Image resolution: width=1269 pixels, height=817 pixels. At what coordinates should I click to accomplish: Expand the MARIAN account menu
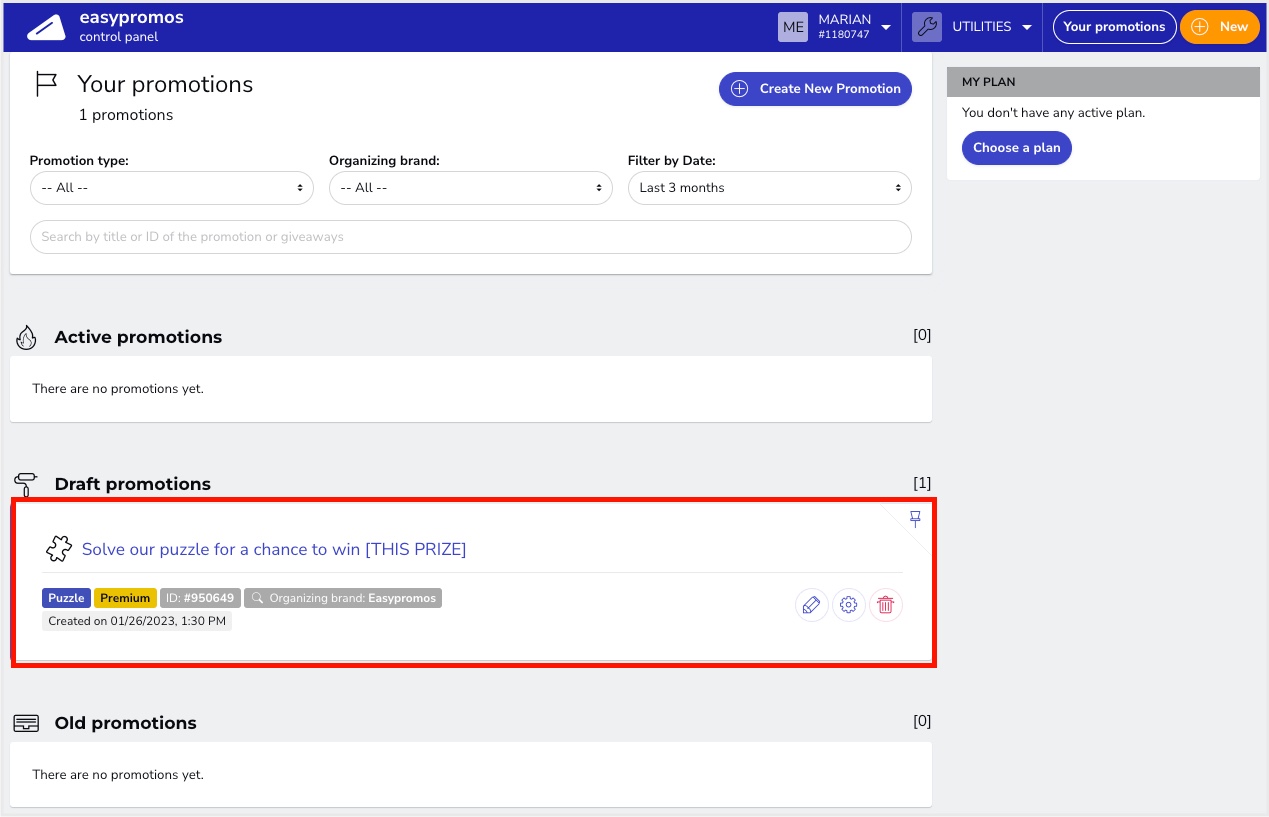pyautogui.click(x=845, y=26)
